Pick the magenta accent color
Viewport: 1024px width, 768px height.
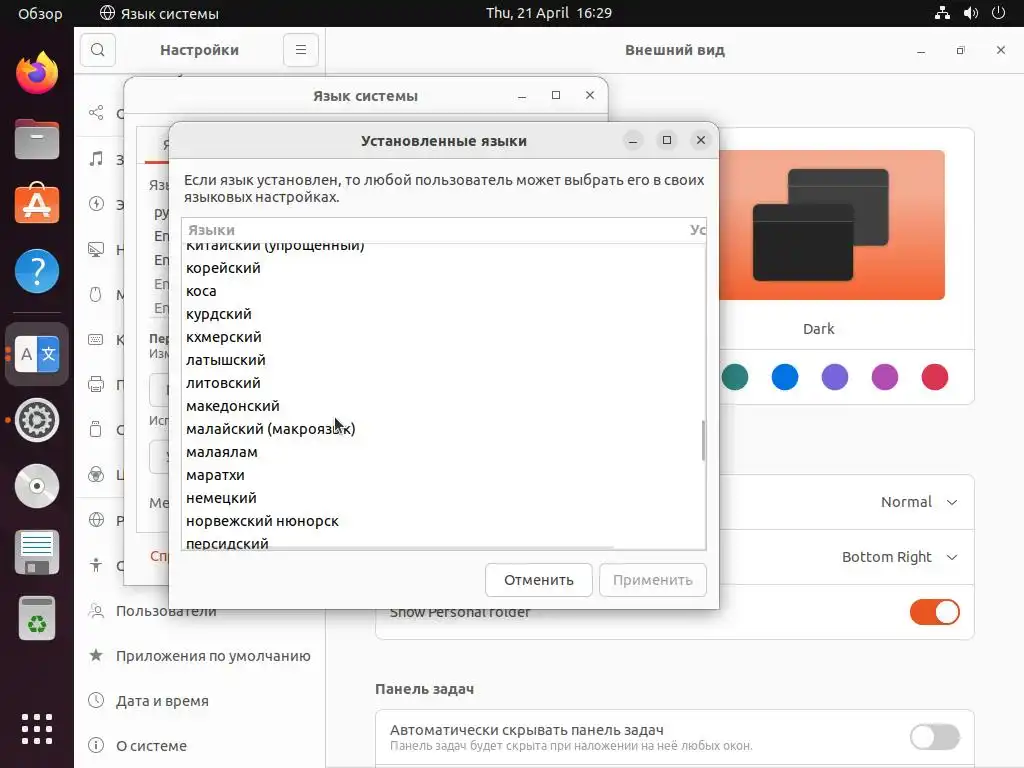tap(885, 377)
